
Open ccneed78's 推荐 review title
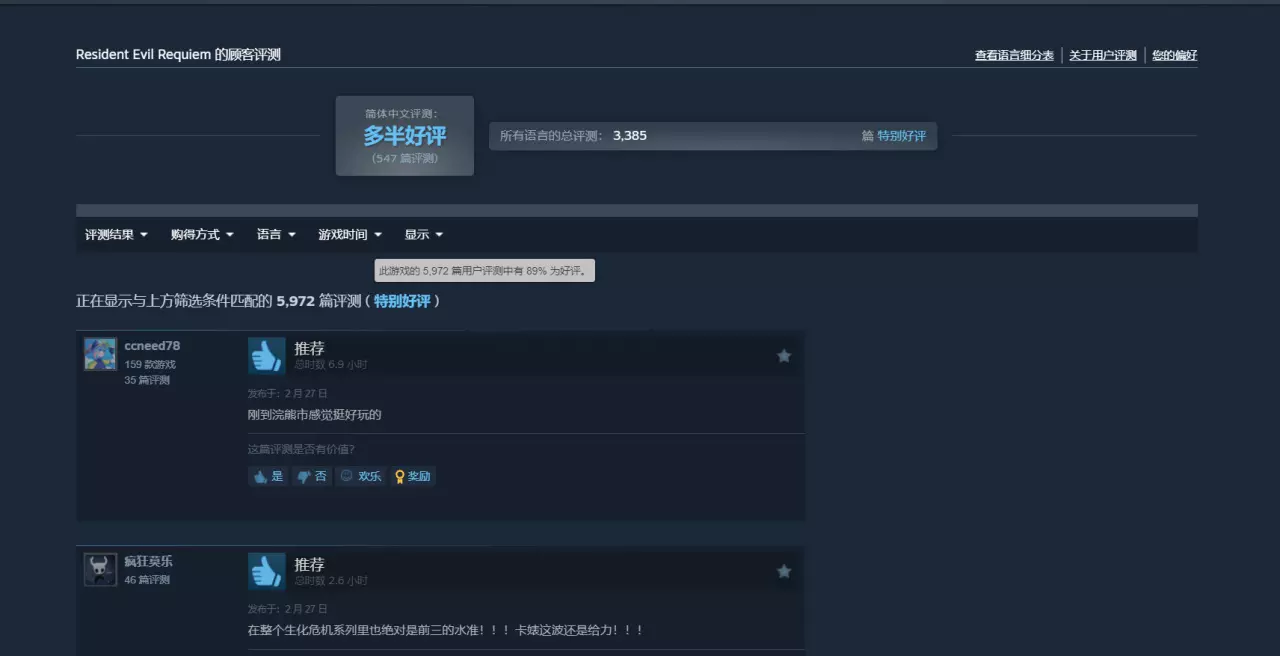click(309, 349)
